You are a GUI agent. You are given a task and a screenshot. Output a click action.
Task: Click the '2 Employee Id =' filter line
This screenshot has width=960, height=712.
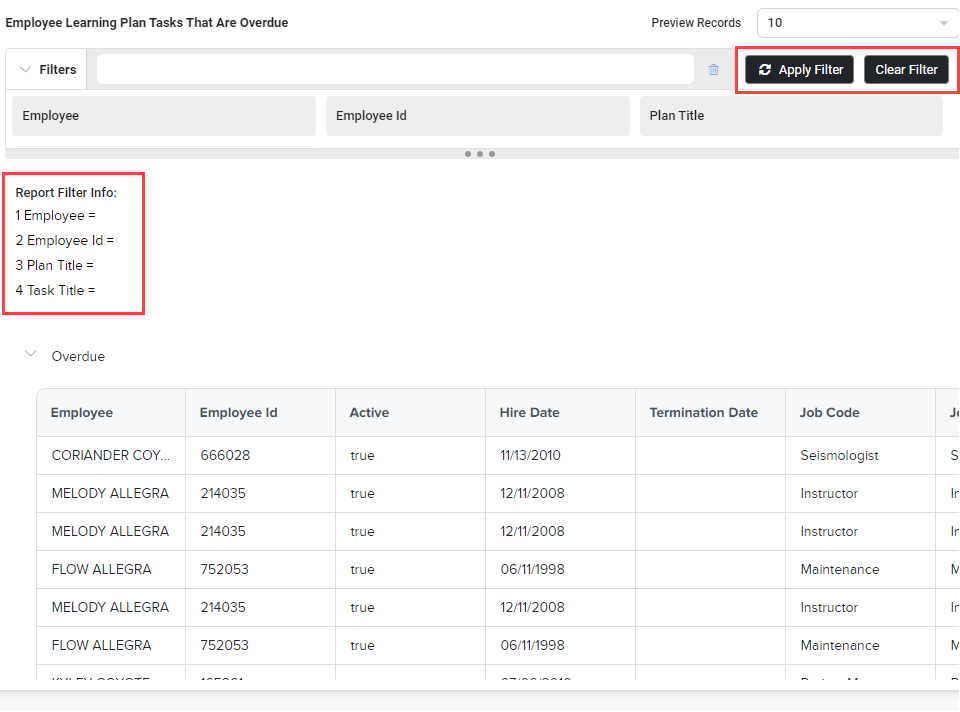[x=65, y=241]
